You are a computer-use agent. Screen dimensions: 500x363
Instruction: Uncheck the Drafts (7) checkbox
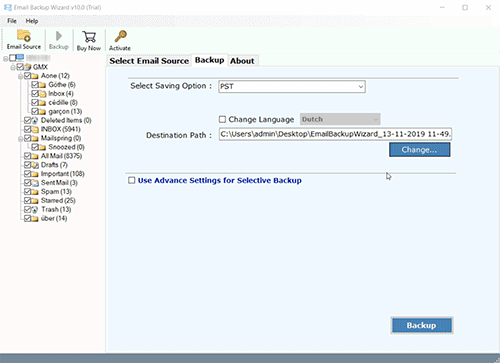(27, 165)
